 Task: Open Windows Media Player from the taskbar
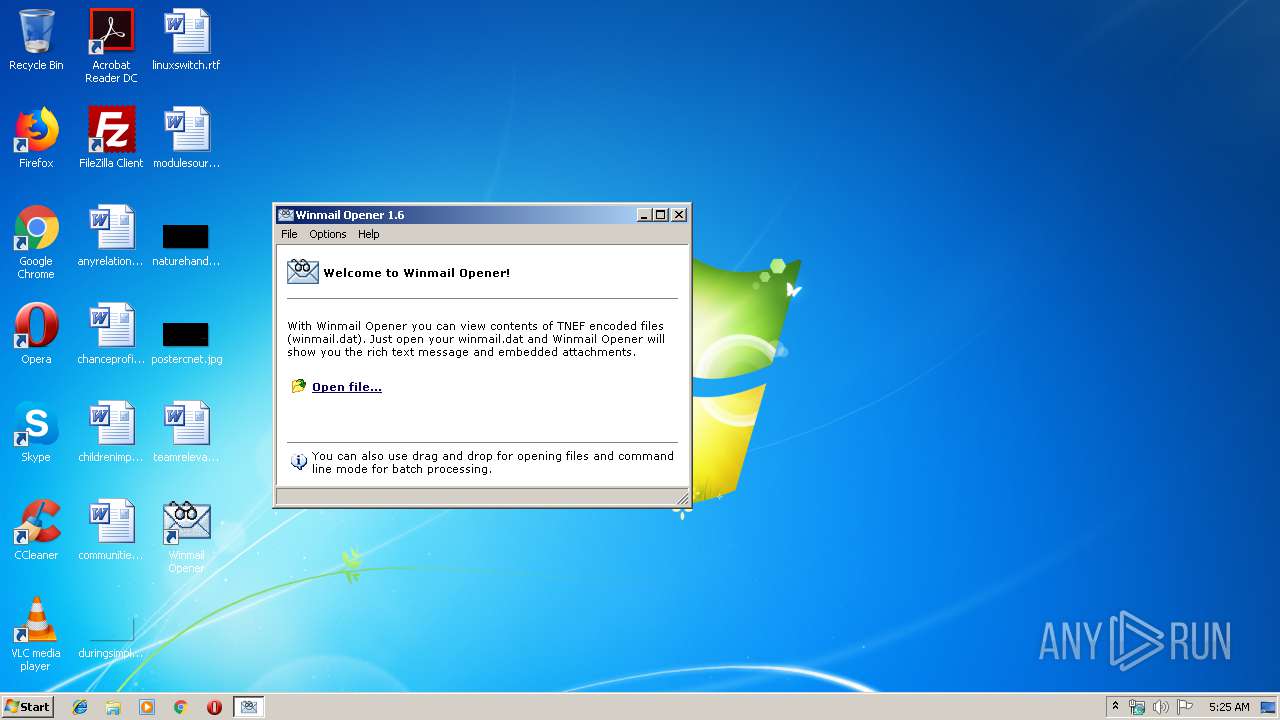coord(147,707)
